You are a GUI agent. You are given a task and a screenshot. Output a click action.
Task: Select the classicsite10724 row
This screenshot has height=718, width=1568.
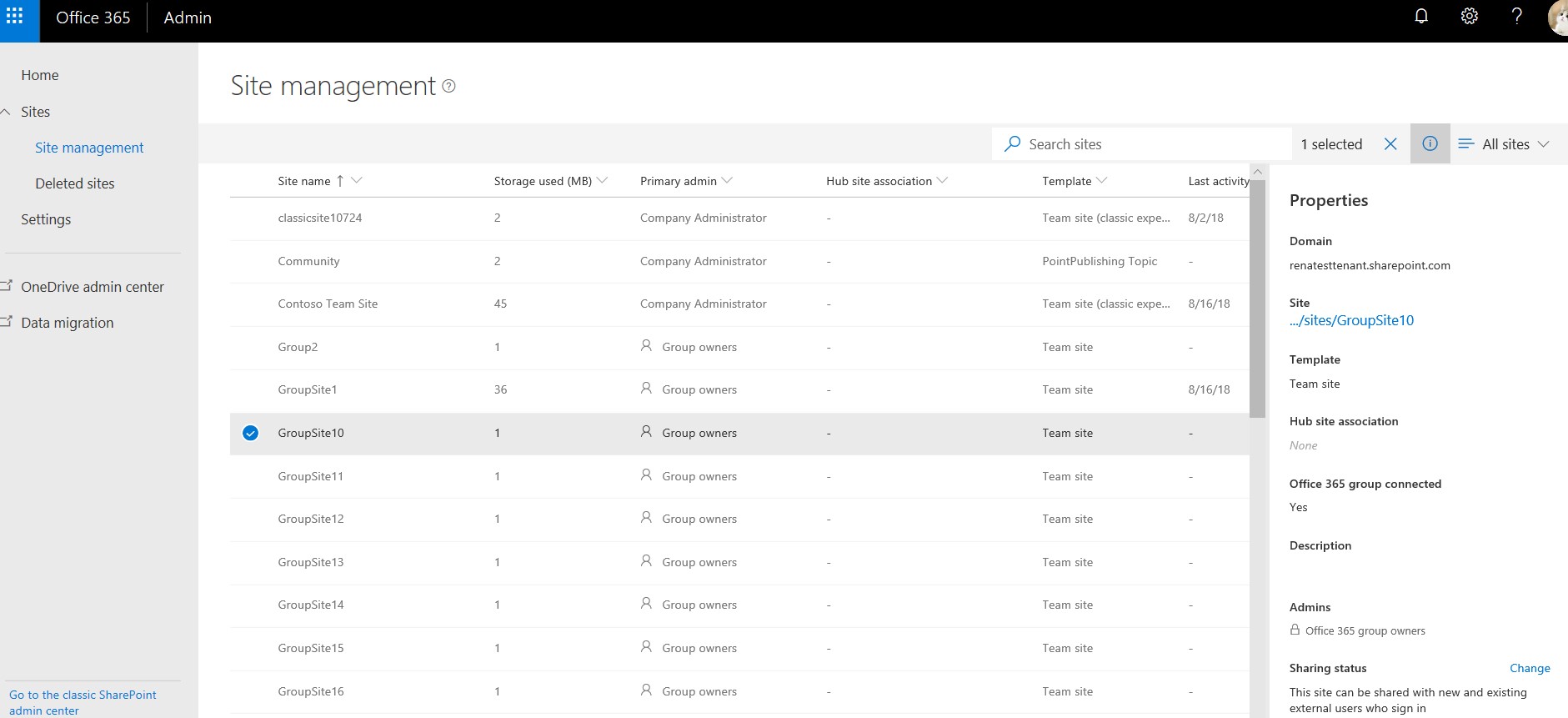pos(739,218)
